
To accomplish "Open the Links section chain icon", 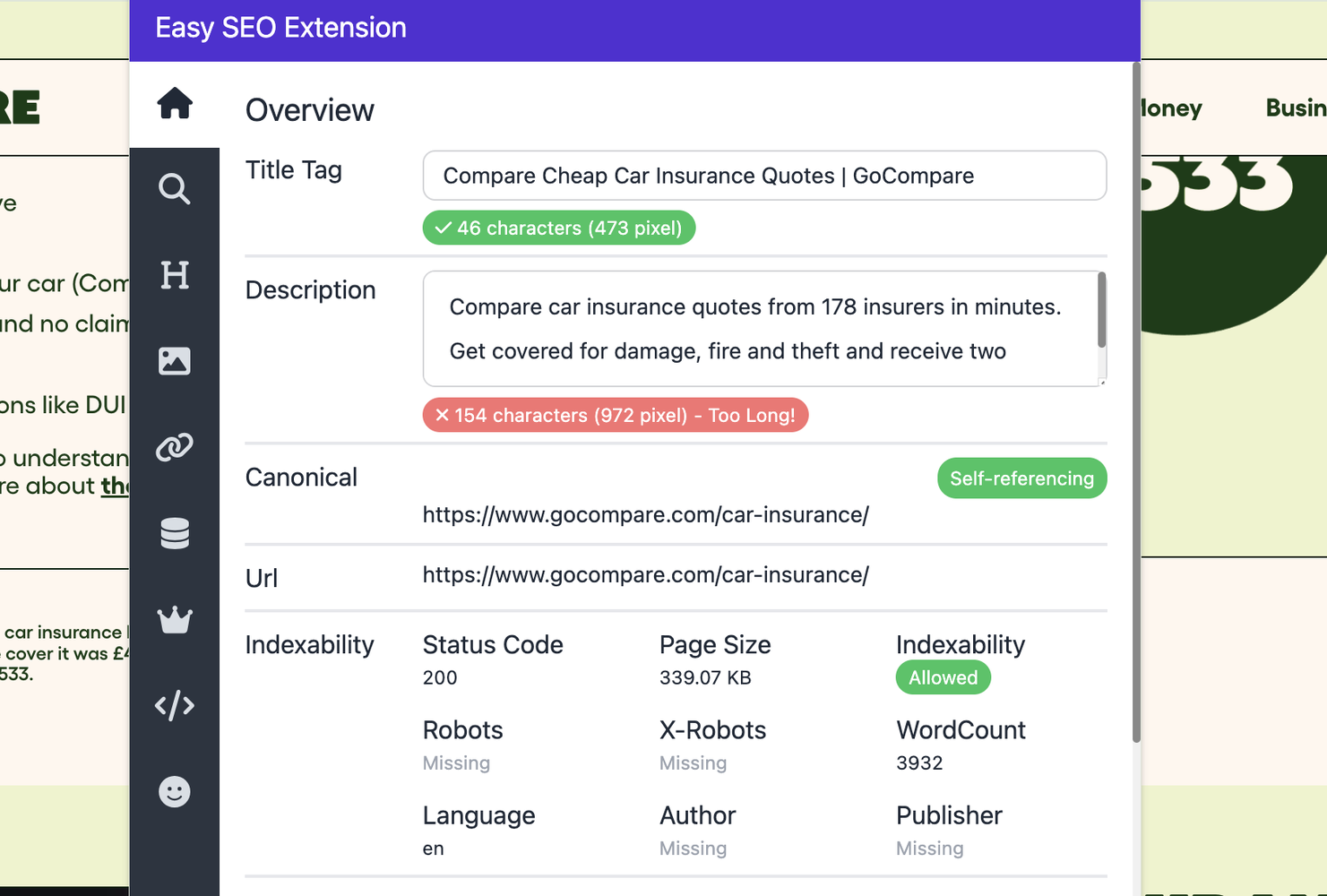I will click(x=175, y=447).
